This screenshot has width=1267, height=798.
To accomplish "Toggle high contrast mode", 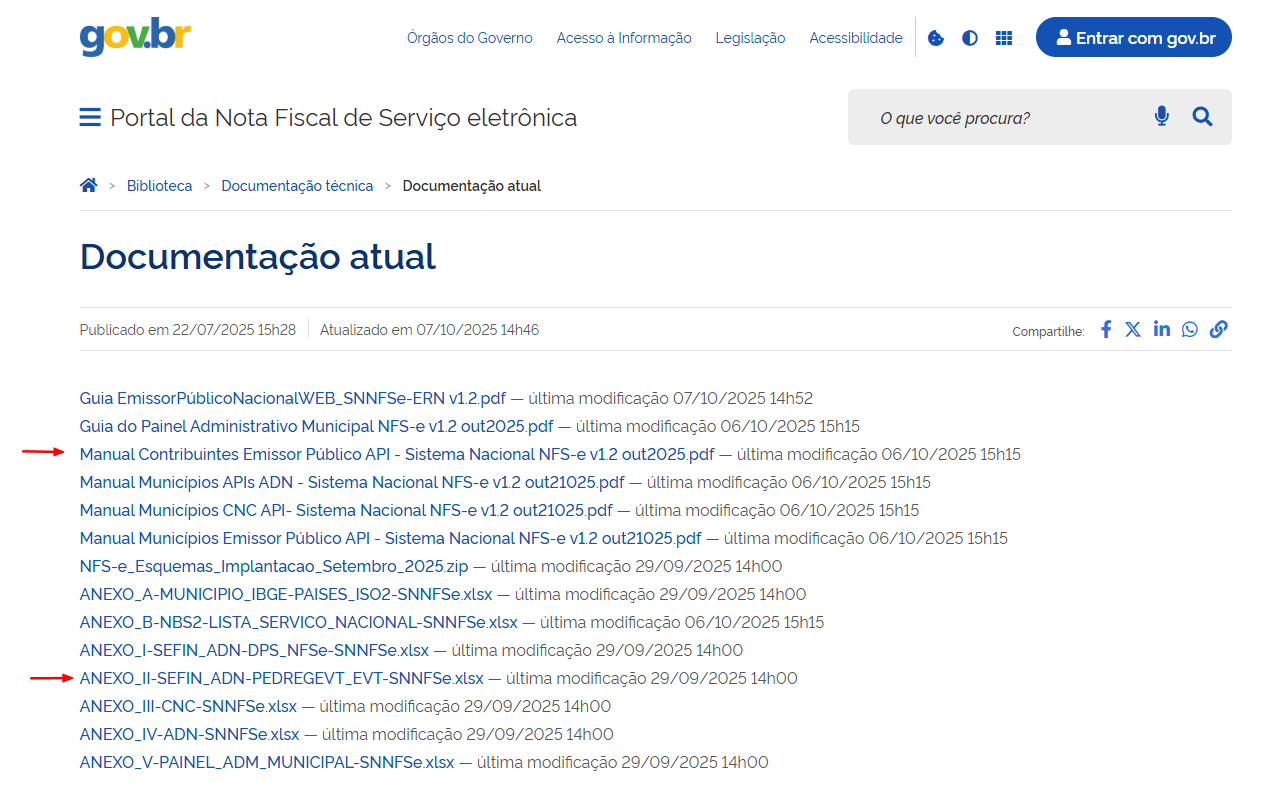I will click(970, 38).
